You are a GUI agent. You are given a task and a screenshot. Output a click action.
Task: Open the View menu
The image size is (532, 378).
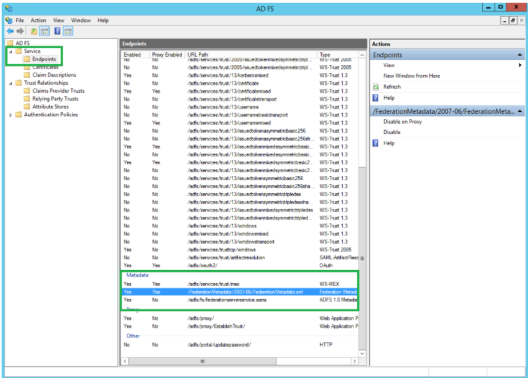tap(58, 20)
